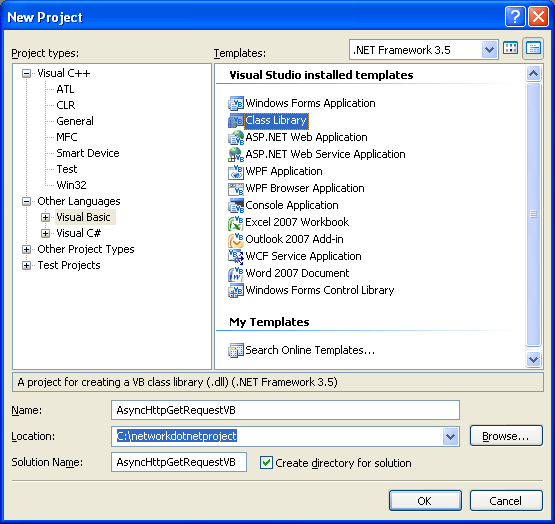555x524 pixels.
Task: Select Test under Visual C++
Action: click(67, 169)
